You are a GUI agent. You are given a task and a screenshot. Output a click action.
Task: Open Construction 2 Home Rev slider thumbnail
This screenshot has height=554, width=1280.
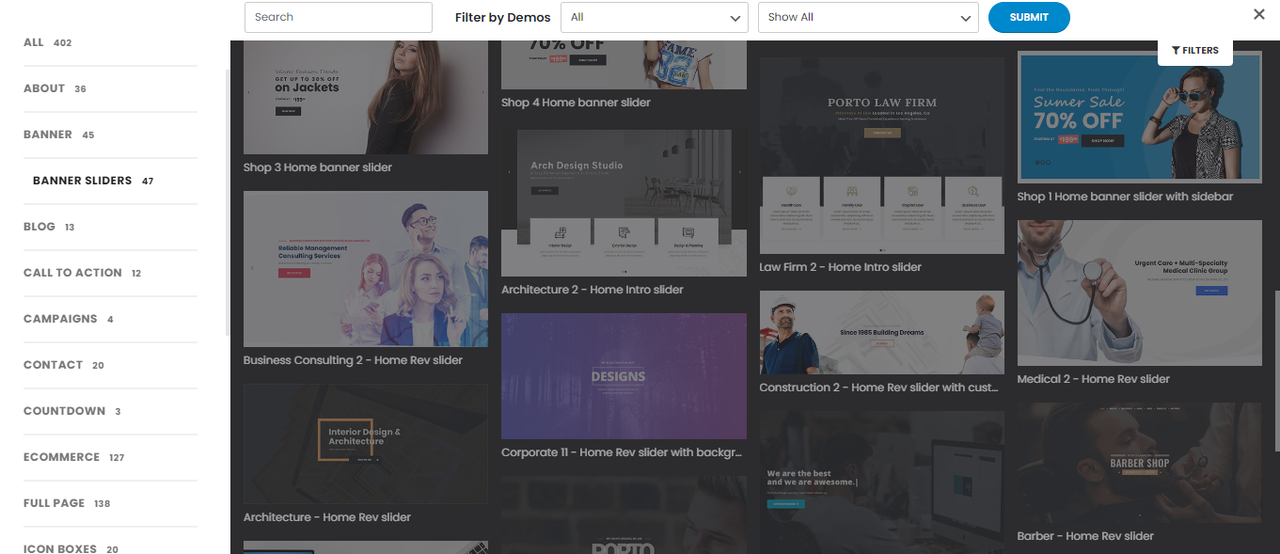(882, 332)
